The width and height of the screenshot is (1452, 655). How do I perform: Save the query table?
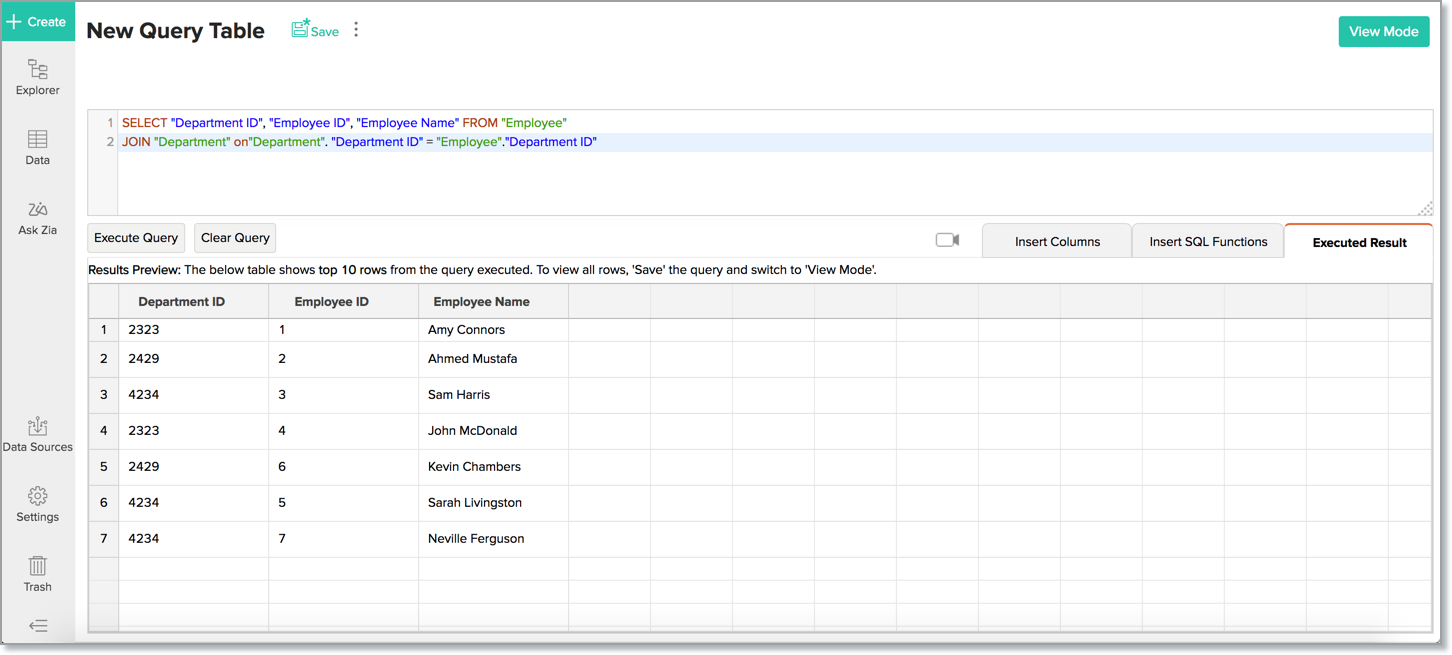coord(315,31)
